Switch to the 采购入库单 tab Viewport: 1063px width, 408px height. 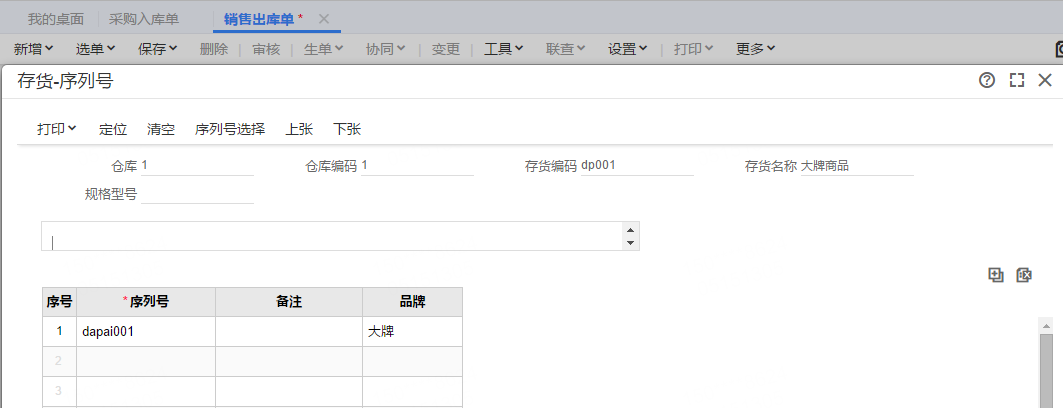[144, 19]
